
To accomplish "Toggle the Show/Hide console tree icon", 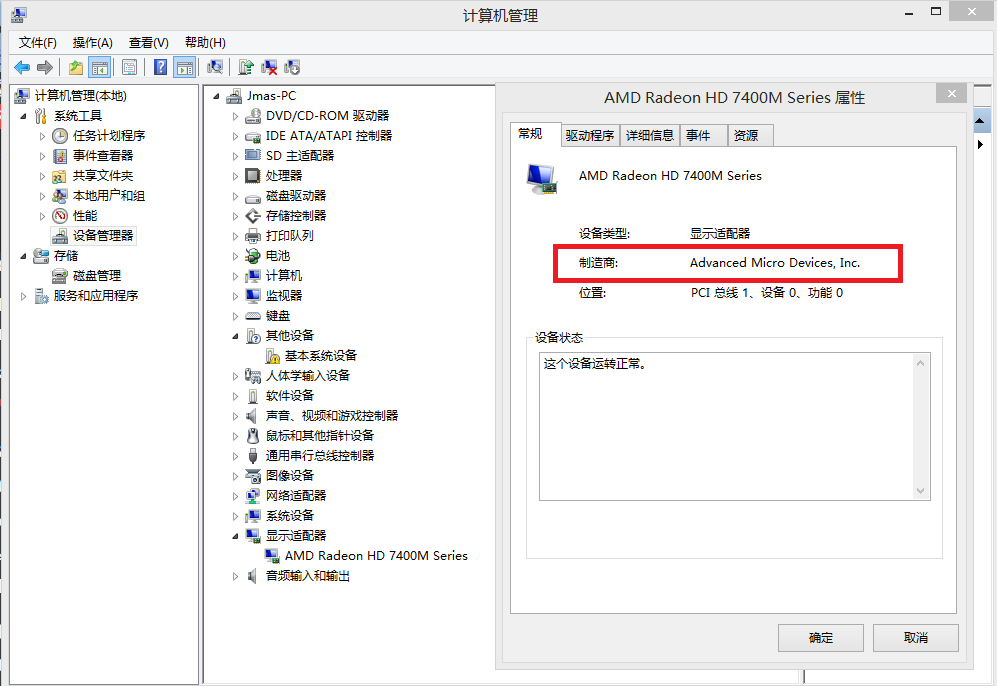I will [100, 67].
